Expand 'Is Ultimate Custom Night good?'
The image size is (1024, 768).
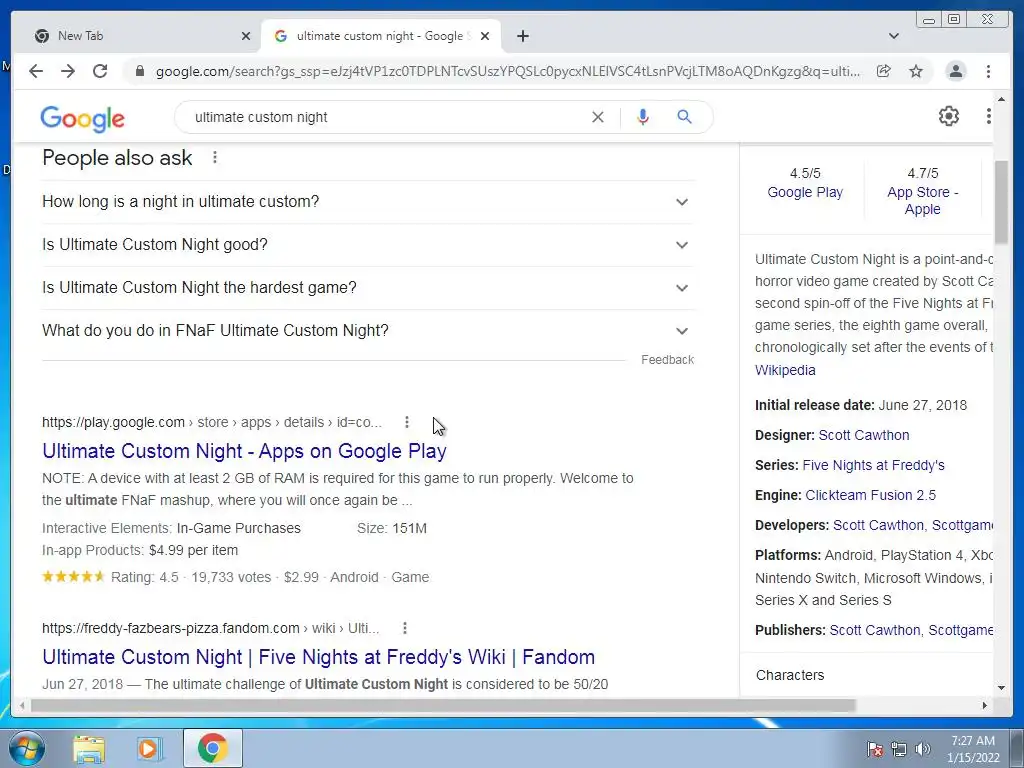coord(368,245)
